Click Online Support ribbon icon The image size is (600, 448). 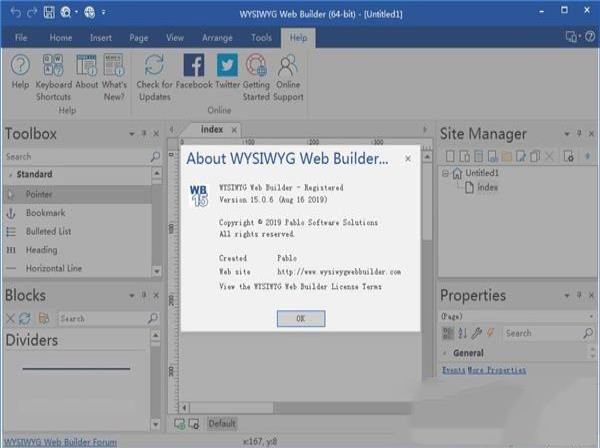coord(288,77)
